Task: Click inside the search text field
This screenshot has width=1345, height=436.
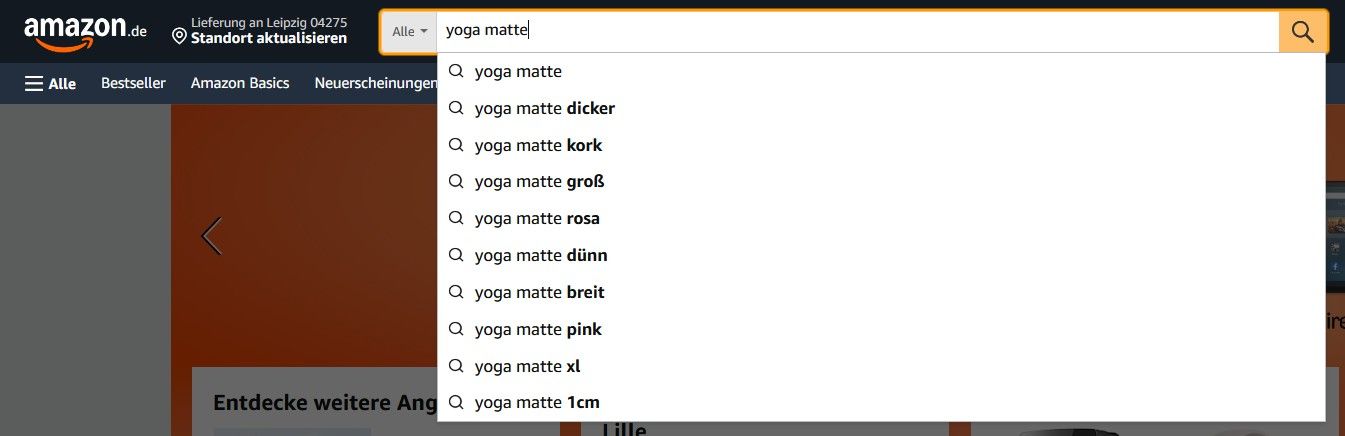Action: [857, 31]
